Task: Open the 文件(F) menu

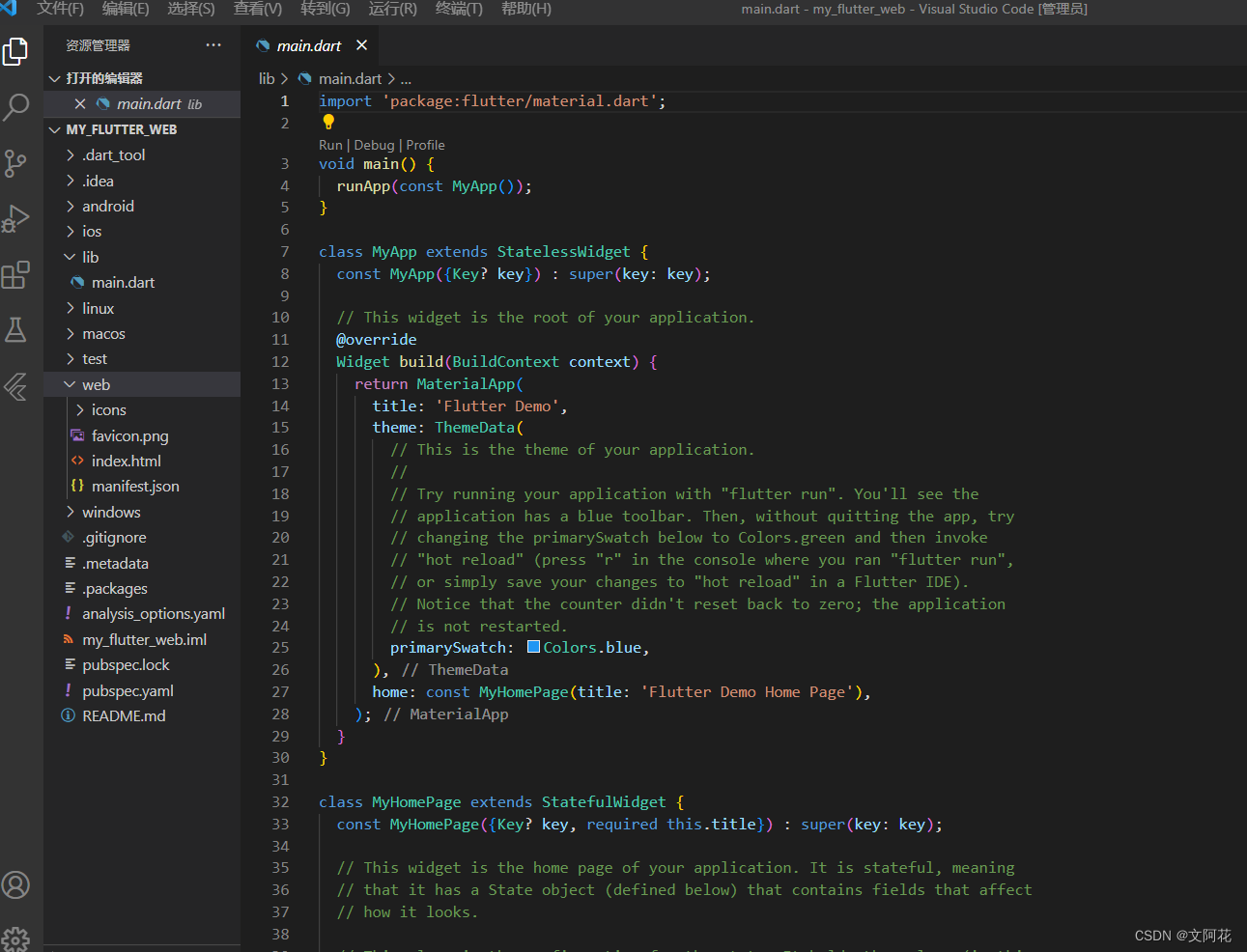Action: tap(60, 9)
